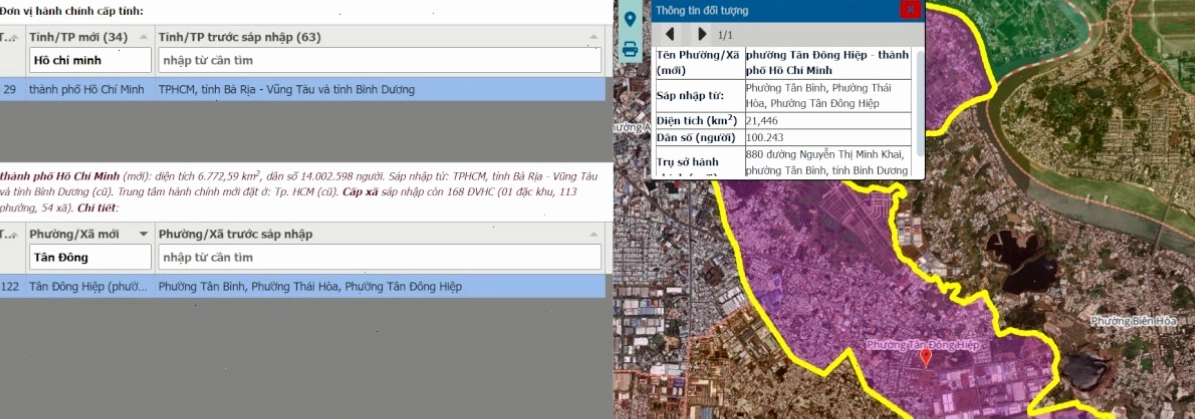This screenshot has width=1195, height=420.
Task: Click row number 122 cell
Action: pos(11,287)
